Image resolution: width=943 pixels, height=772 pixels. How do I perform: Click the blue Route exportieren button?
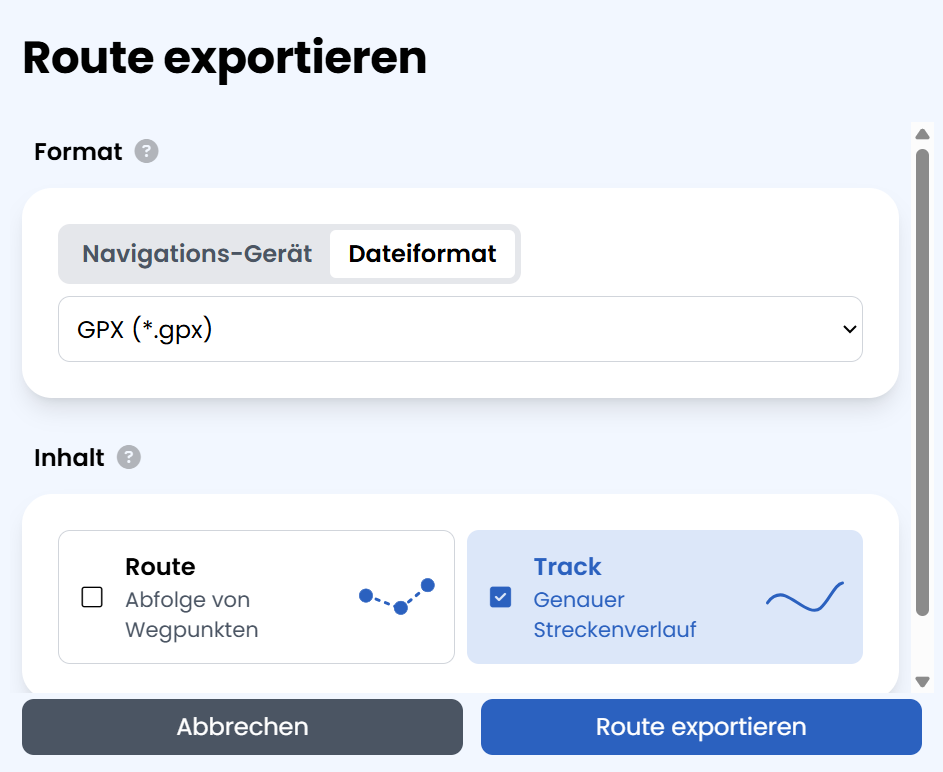701,727
